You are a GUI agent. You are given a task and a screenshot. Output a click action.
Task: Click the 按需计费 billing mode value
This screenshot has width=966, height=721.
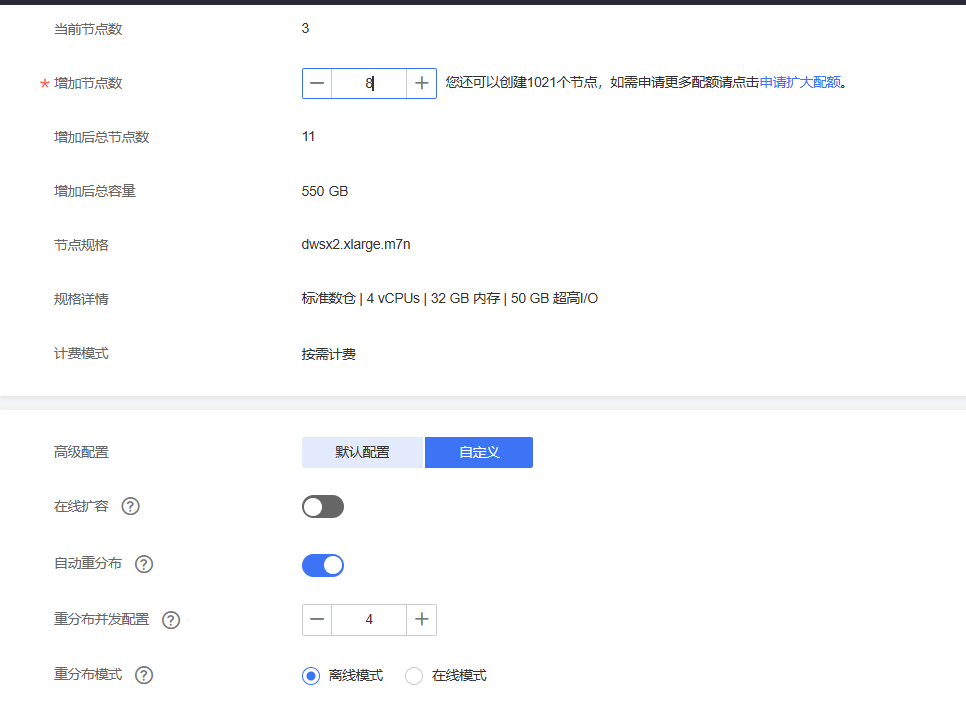click(x=328, y=354)
